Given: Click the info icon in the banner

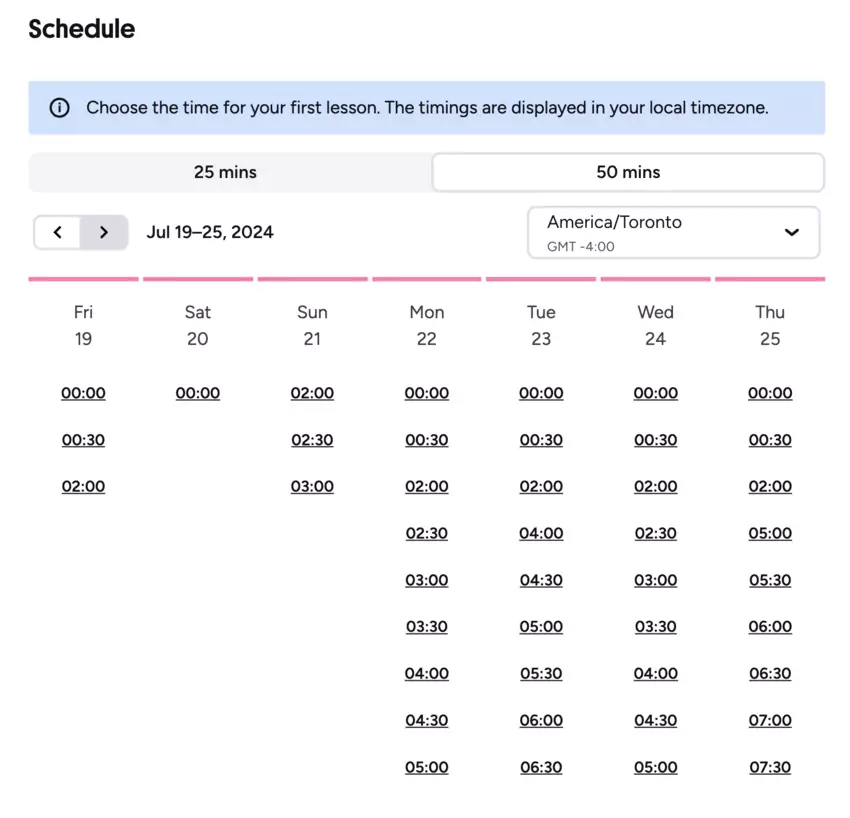Looking at the screenshot, I should (59, 107).
